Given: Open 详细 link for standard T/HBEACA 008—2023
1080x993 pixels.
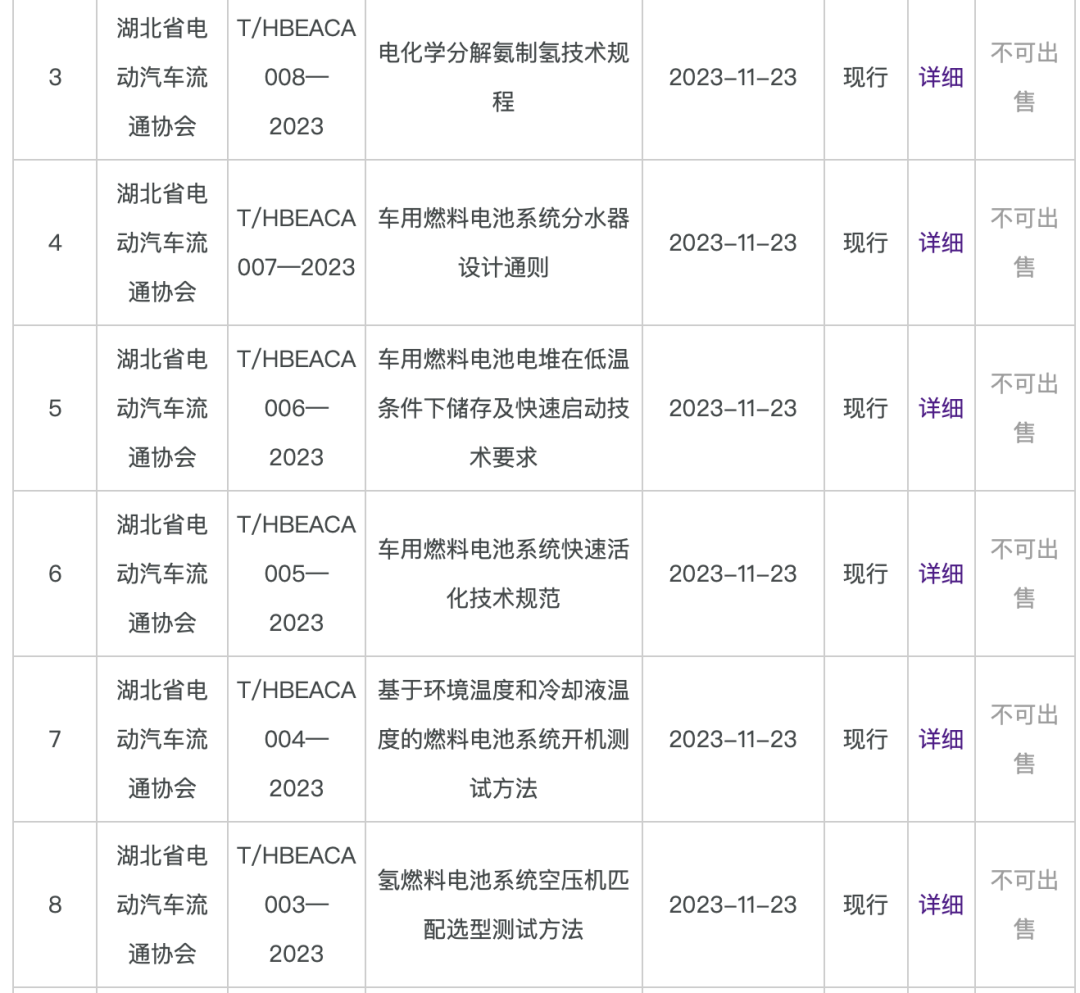Looking at the screenshot, I should (939, 77).
